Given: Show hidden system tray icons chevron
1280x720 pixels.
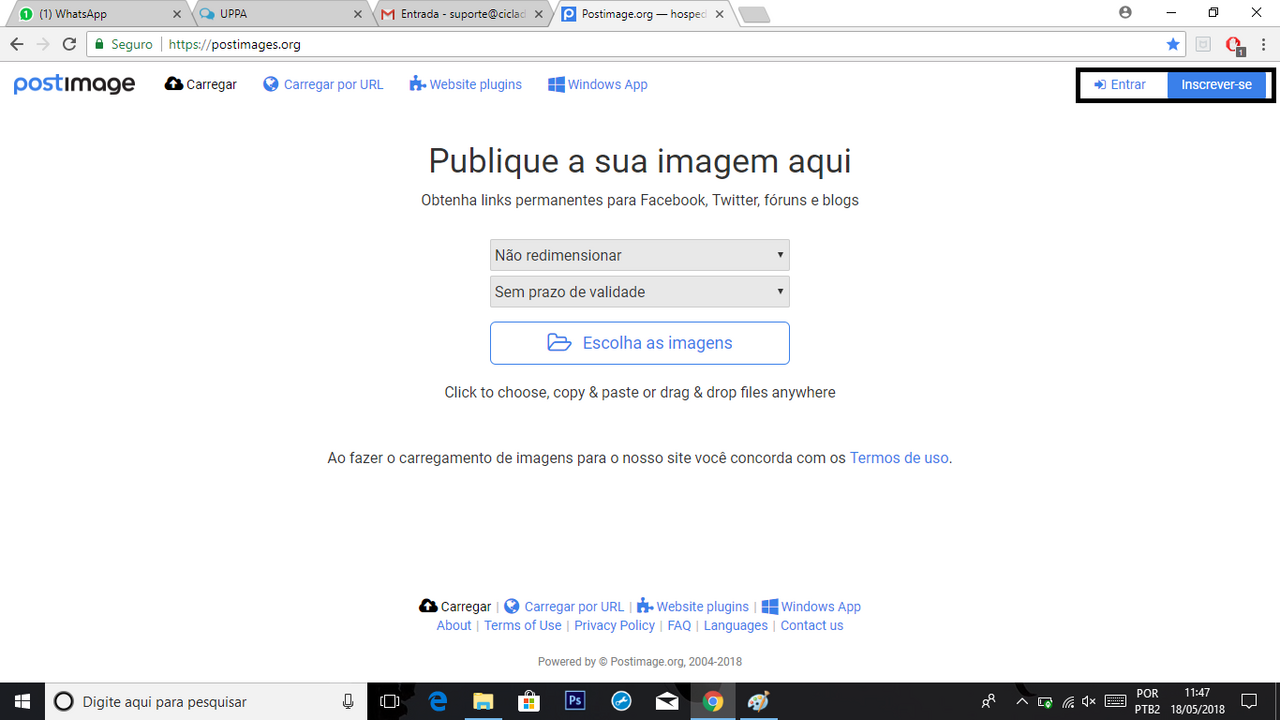Looking at the screenshot, I should [1022, 702].
